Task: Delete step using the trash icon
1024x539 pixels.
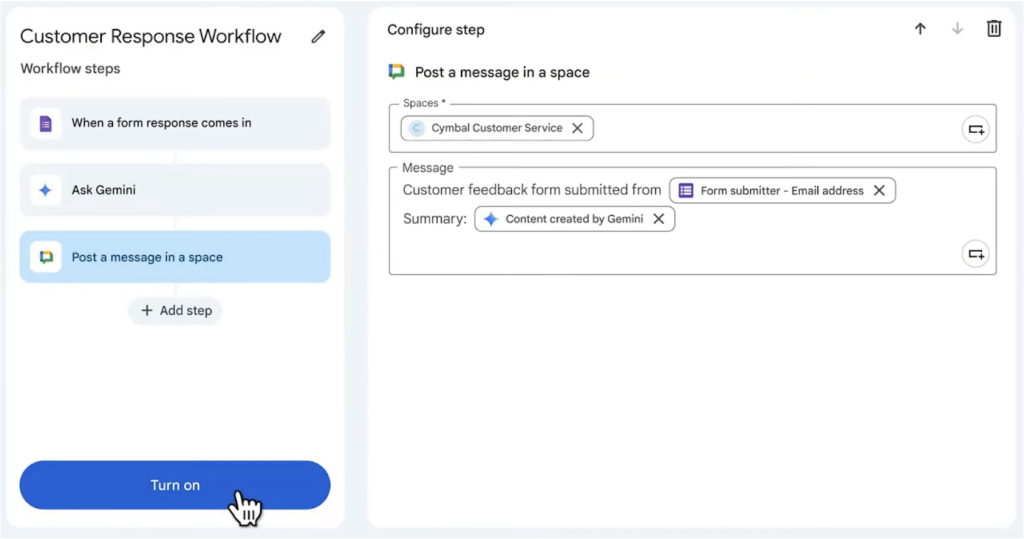Action: click(993, 29)
